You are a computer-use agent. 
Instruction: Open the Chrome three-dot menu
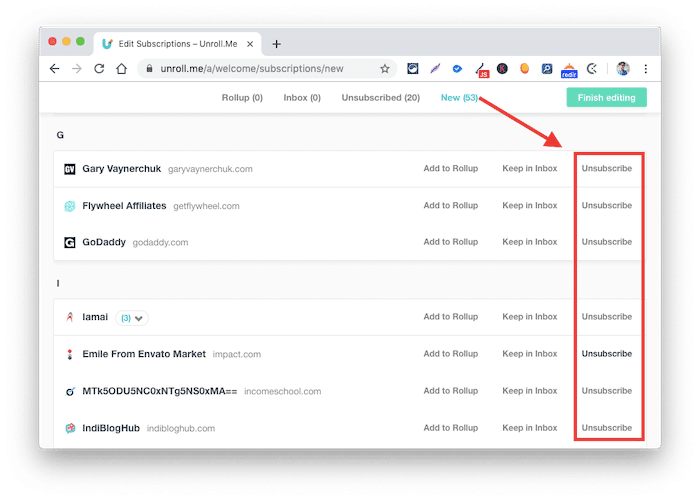coord(646,69)
